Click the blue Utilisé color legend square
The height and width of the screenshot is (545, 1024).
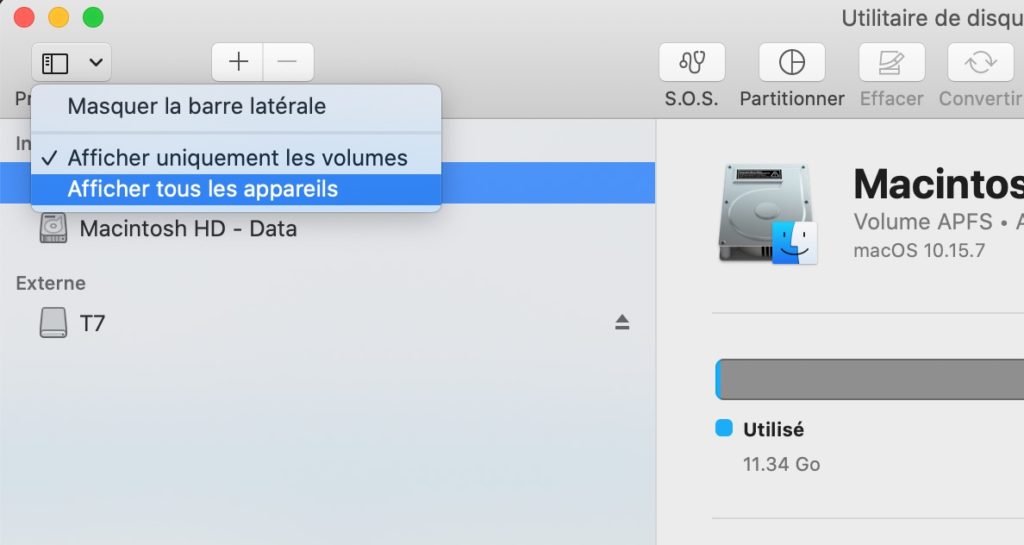click(x=724, y=428)
